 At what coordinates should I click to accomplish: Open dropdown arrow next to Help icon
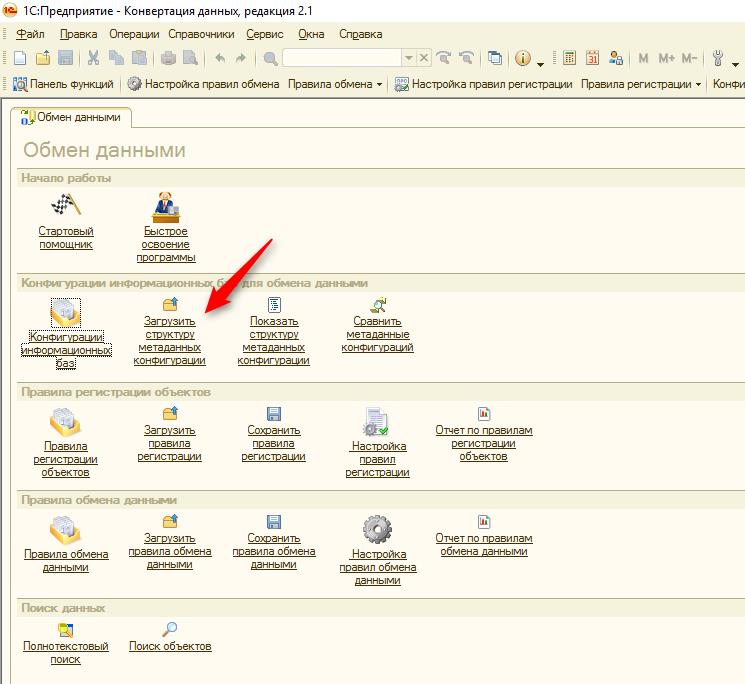(x=540, y=63)
